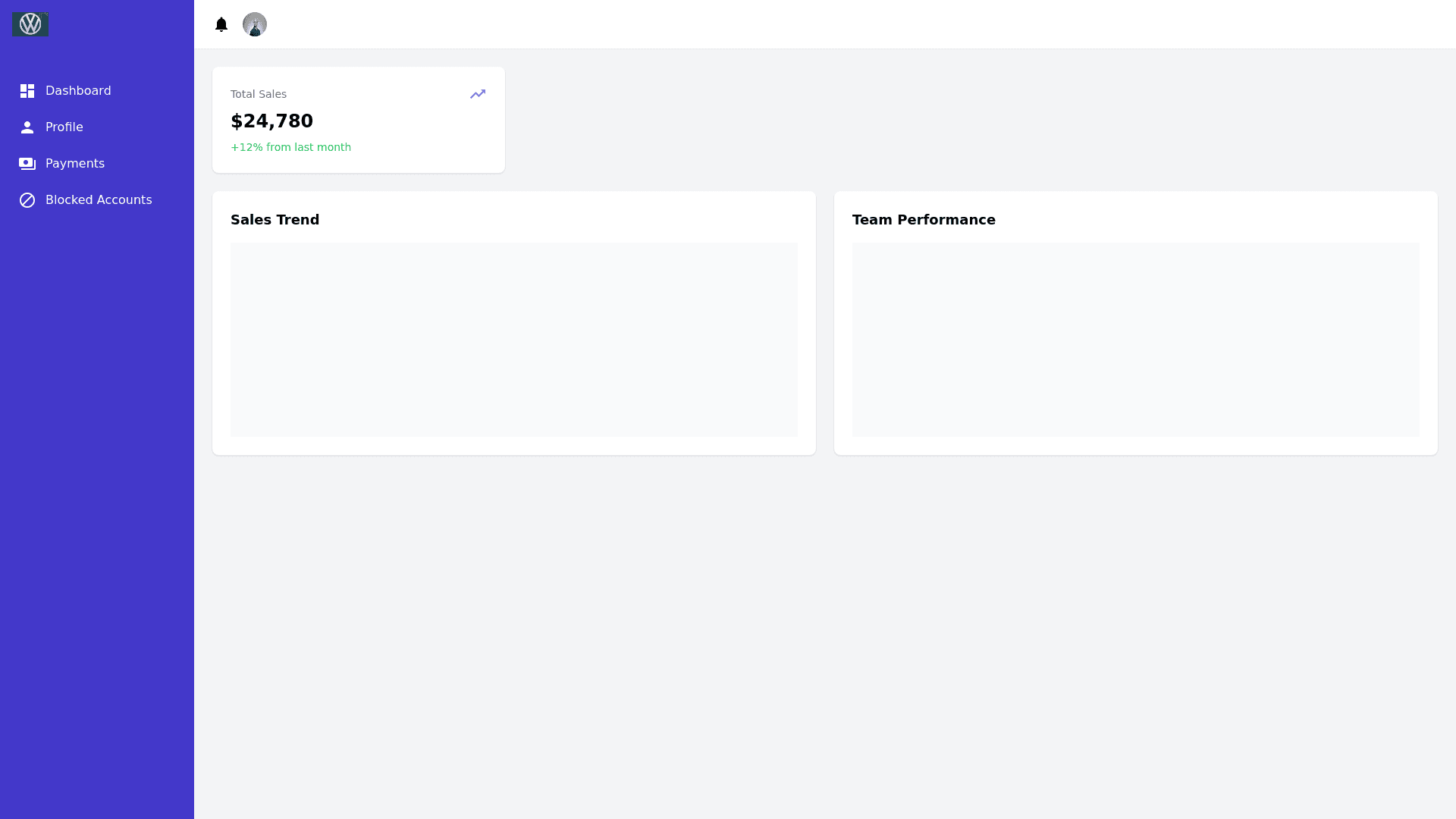Open notifications via the bell icon
The image size is (1456, 819).
pyautogui.click(x=221, y=24)
